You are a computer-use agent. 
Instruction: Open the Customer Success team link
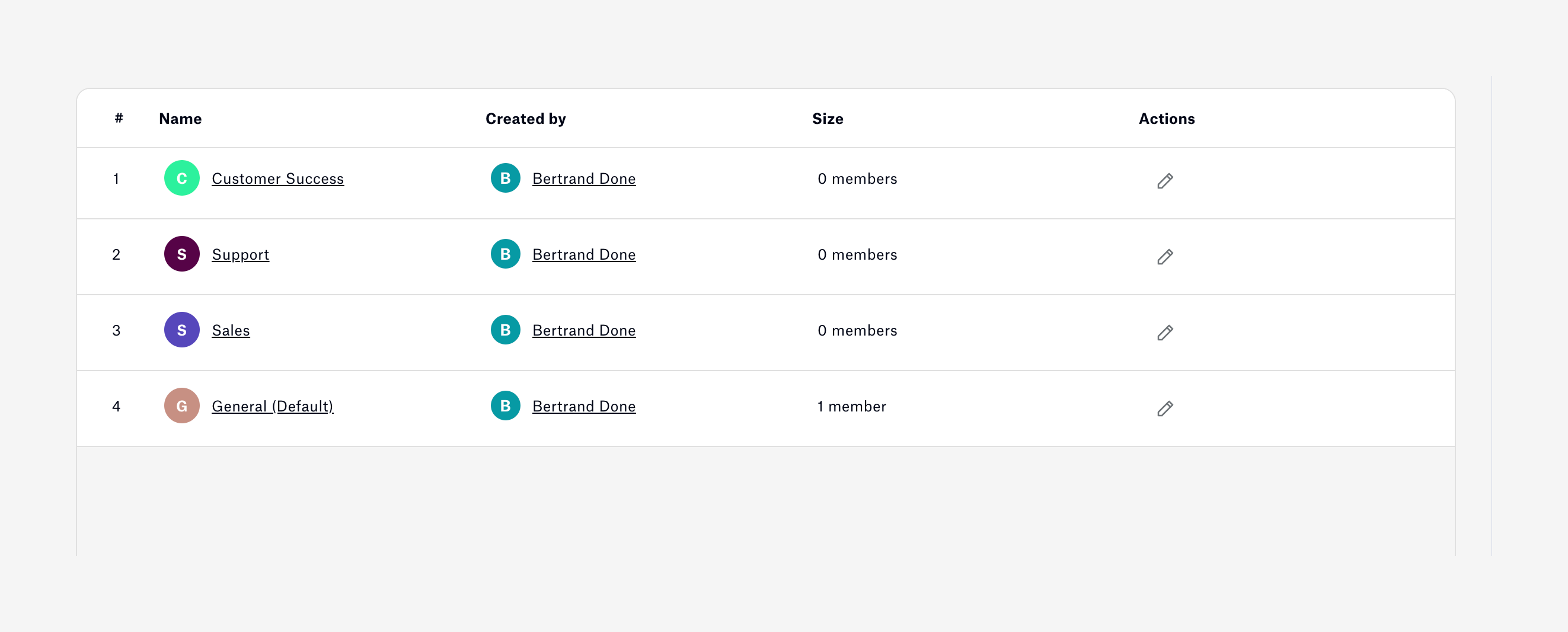277,178
